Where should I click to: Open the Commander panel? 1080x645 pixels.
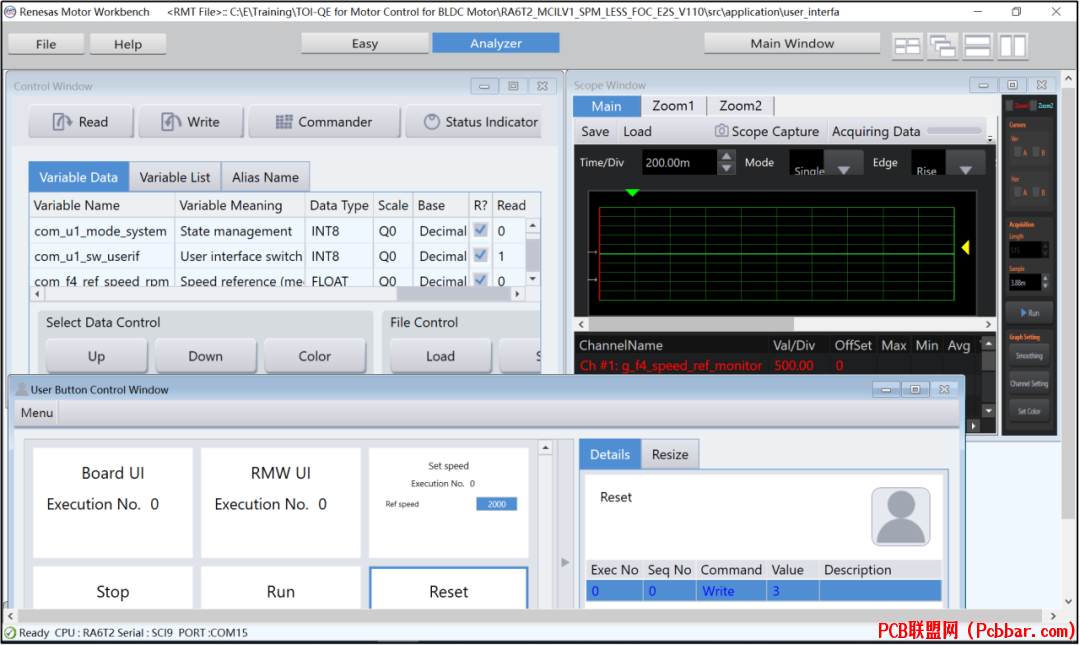(x=324, y=122)
